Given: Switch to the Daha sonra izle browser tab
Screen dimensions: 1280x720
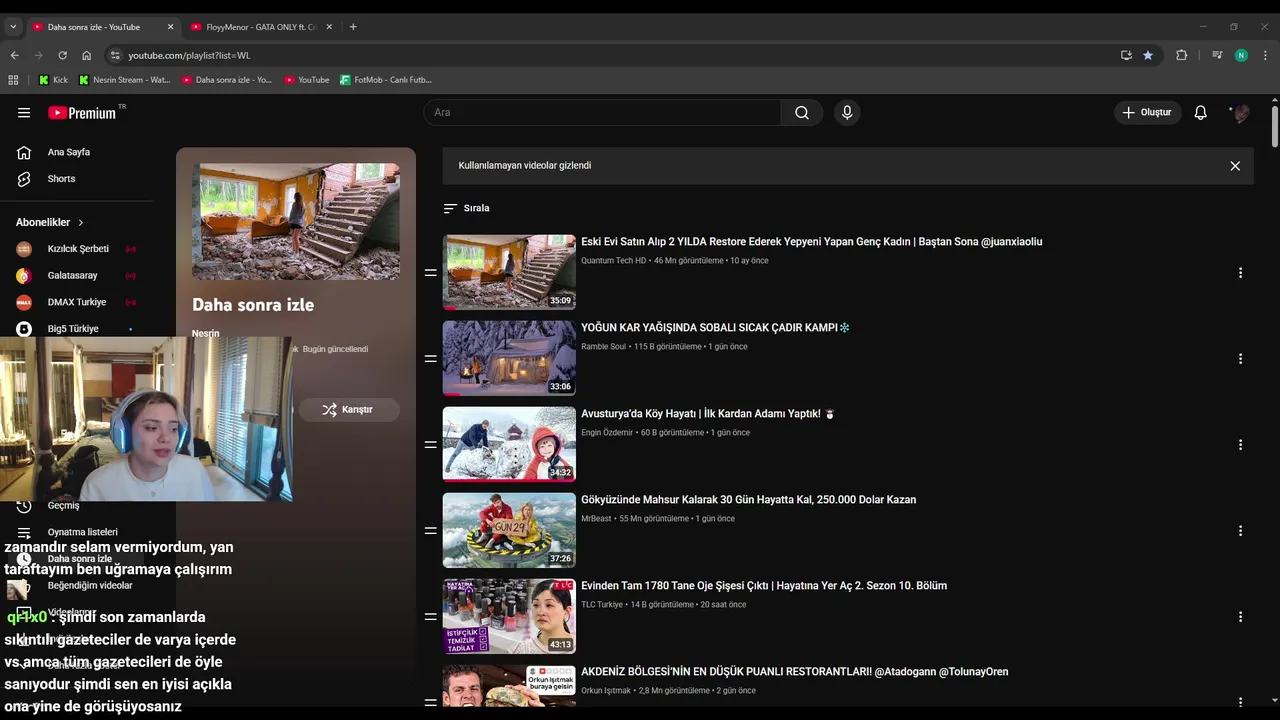Looking at the screenshot, I should pyautogui.click(x=94, y=27).
